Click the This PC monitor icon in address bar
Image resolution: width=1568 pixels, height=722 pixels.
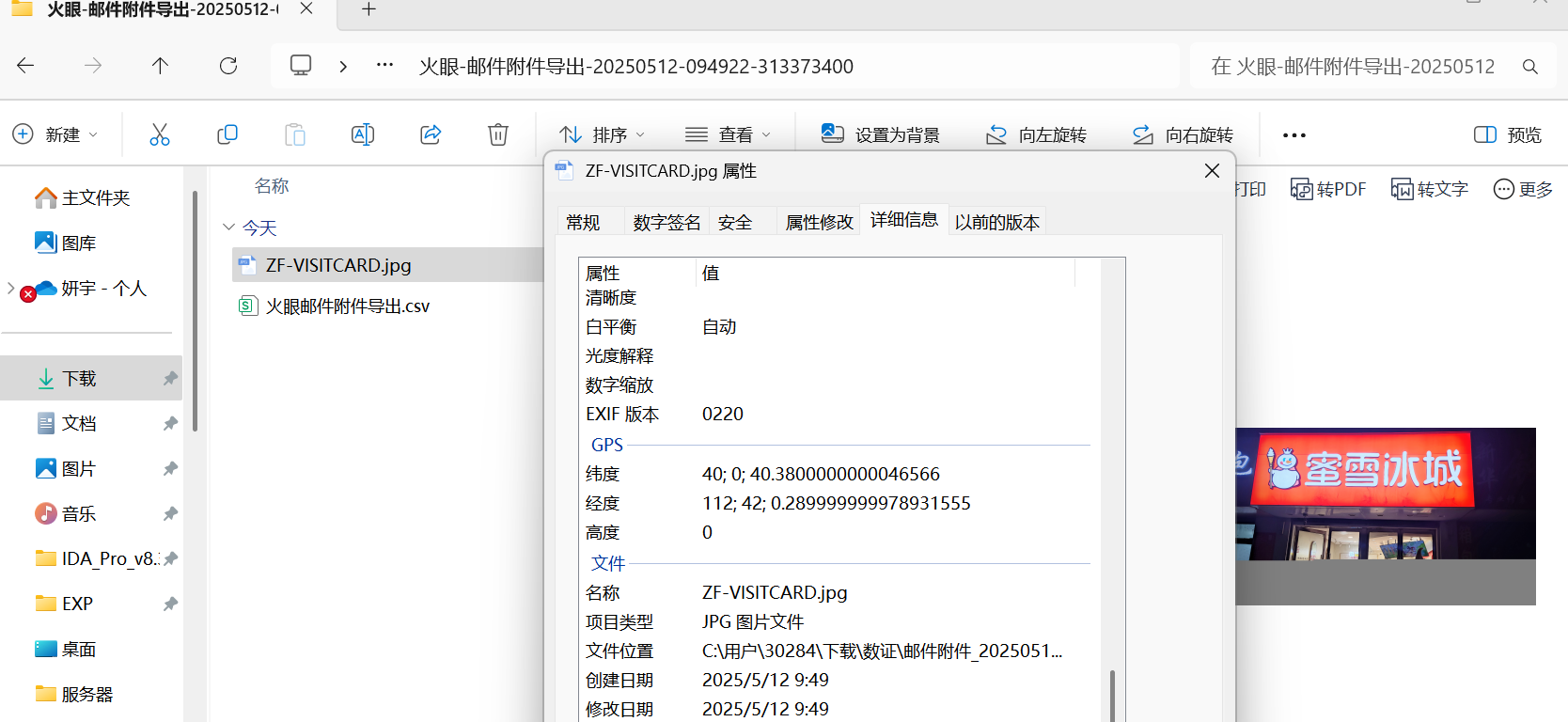(301, 66)
